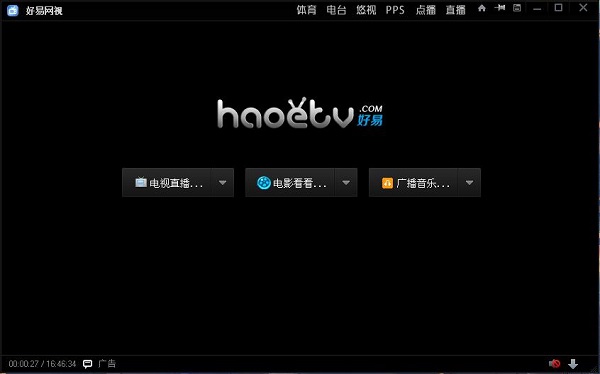Viewport: 600px width, 374px height.
Task: Toggle the muted speaker icon
Action: coord(554,363)
